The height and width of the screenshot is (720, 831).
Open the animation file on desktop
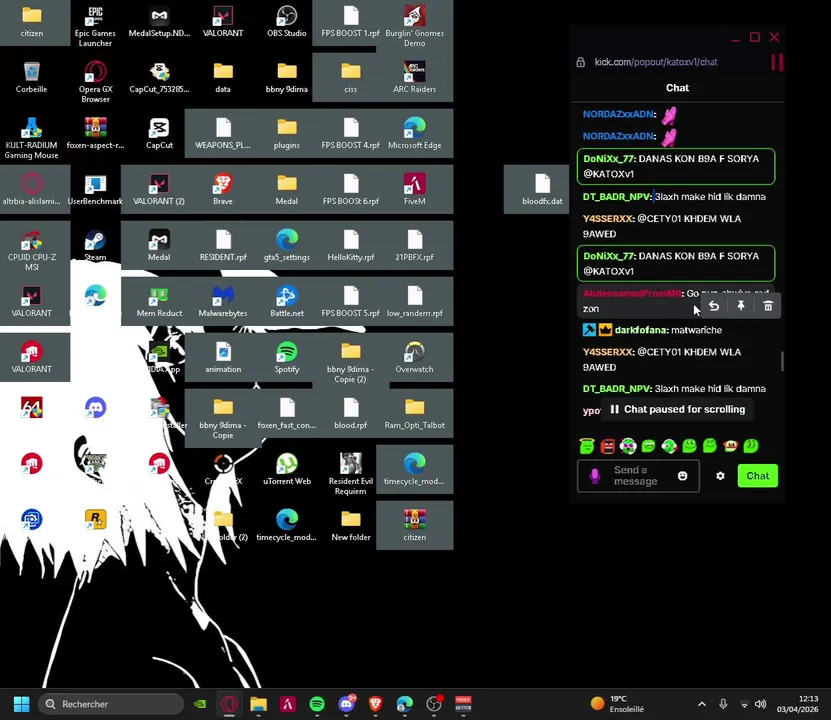click(223, 358)
